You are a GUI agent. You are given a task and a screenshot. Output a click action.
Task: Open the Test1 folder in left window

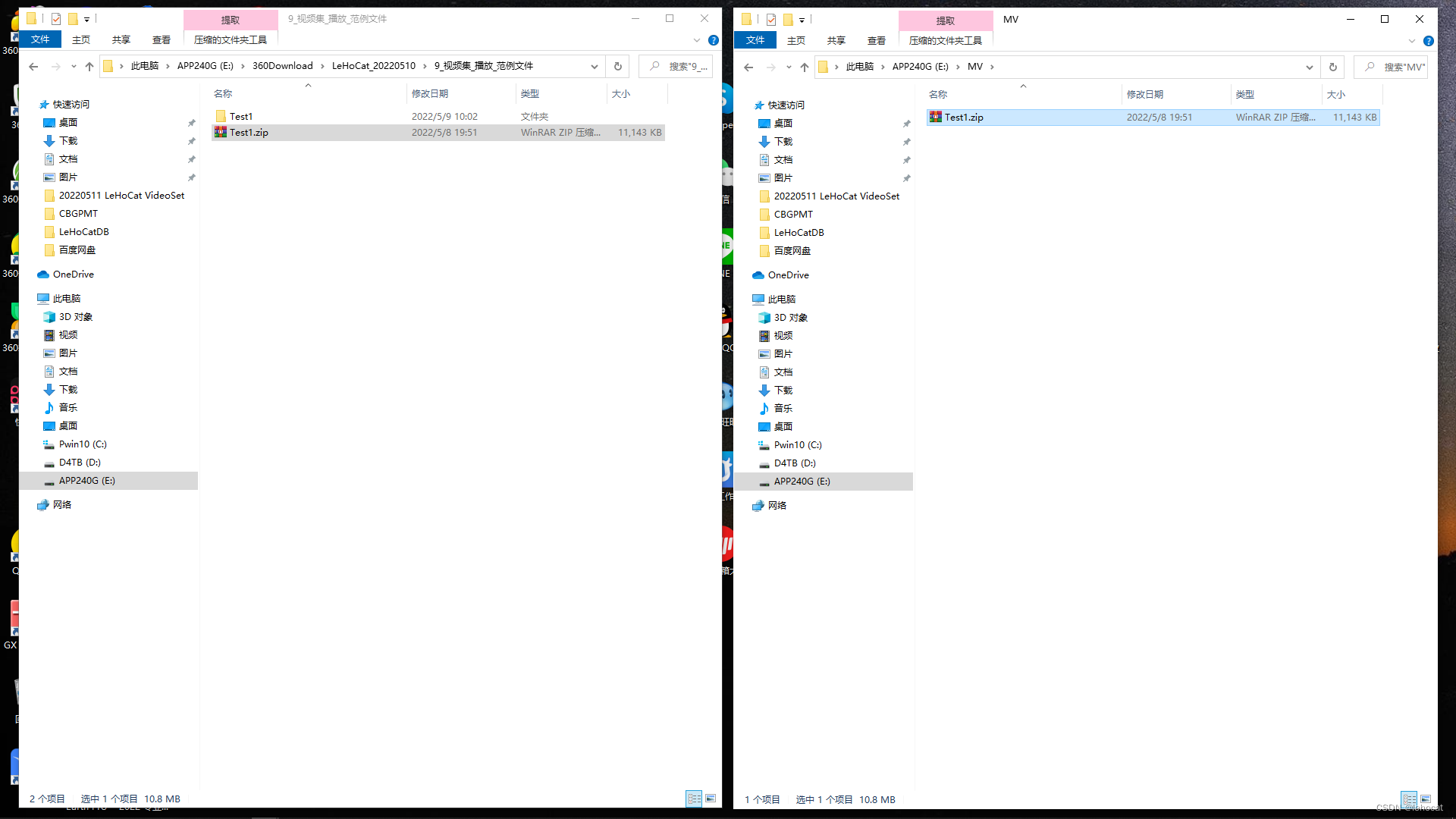[240, 116]
